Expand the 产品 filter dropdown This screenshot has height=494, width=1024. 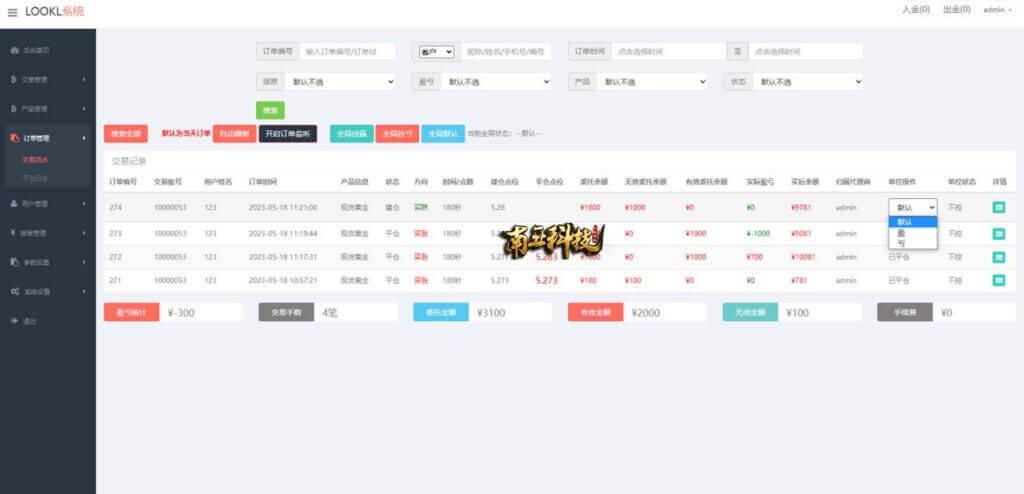pyautogui.click(x=658, y=82)
